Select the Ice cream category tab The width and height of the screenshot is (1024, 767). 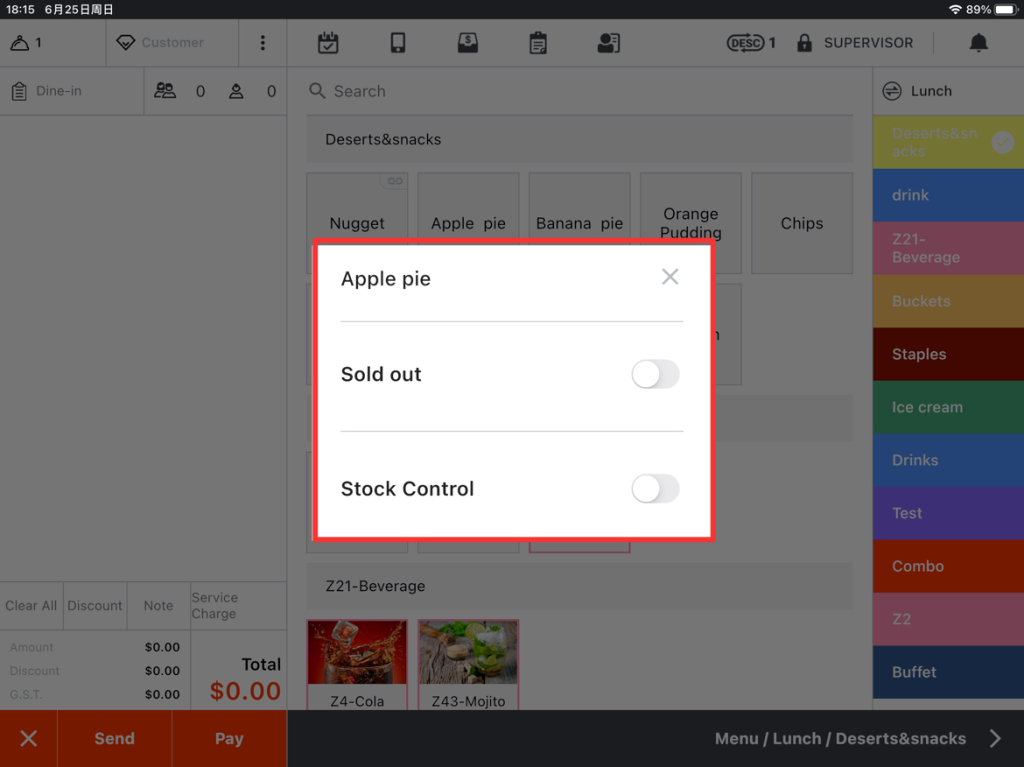point(947,407)
